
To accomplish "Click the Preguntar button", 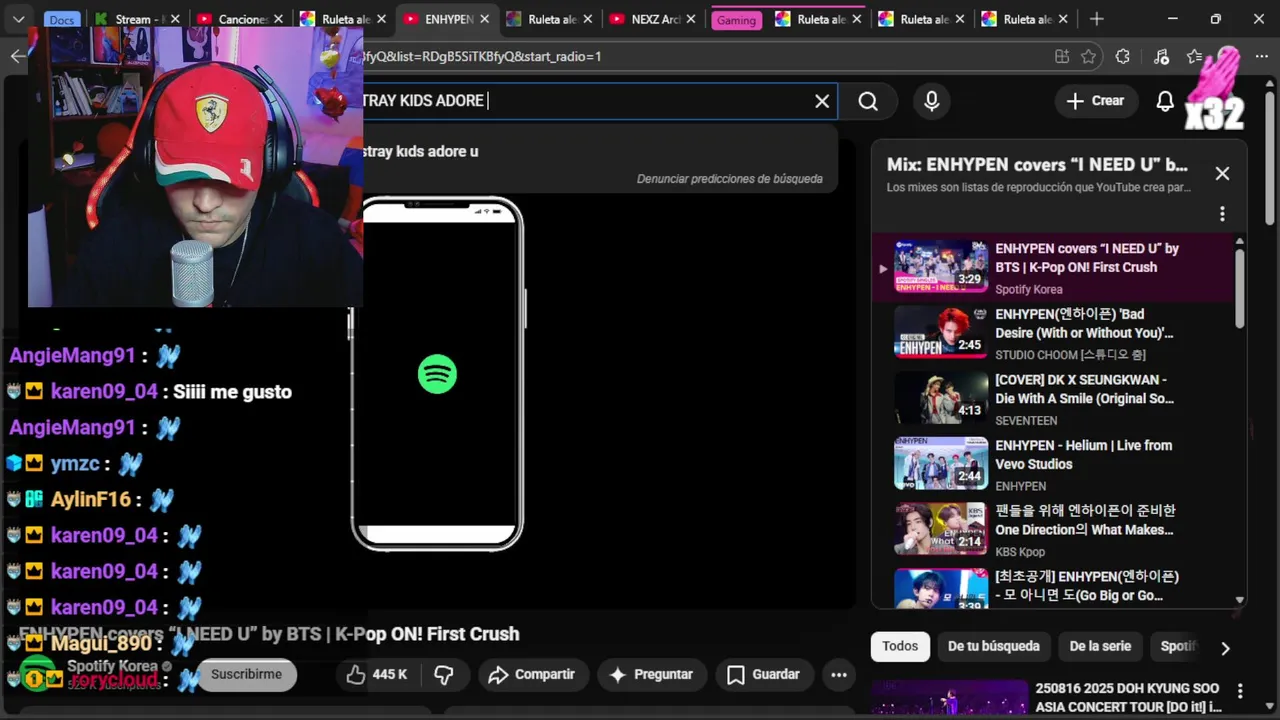I will [651, 675].
